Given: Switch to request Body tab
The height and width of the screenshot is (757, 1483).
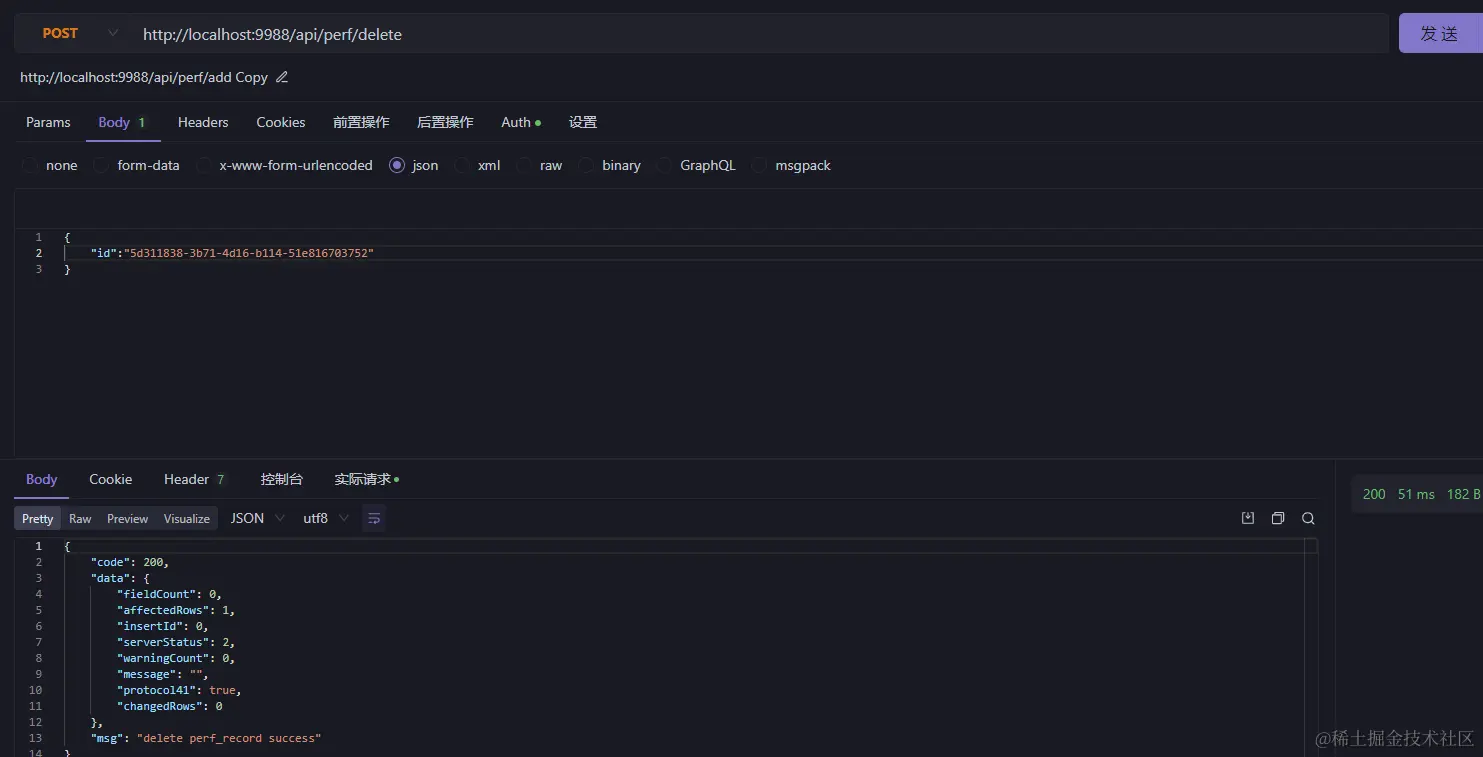Looking at the screenshot, I should pyautogui.click(x=122, y=122).
